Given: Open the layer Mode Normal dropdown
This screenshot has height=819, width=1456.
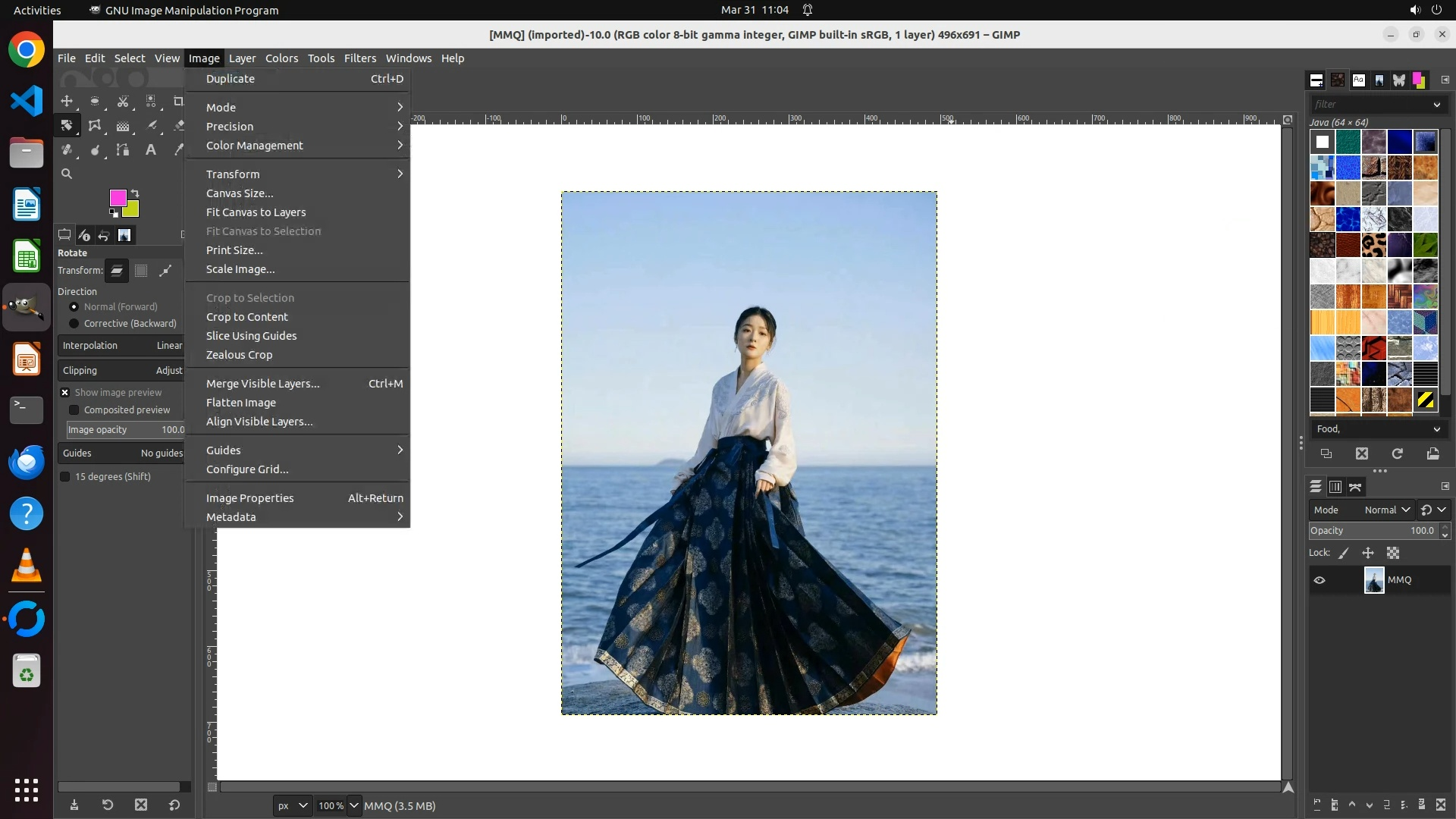Looking at the screenshot, I should pos(1386,510).
